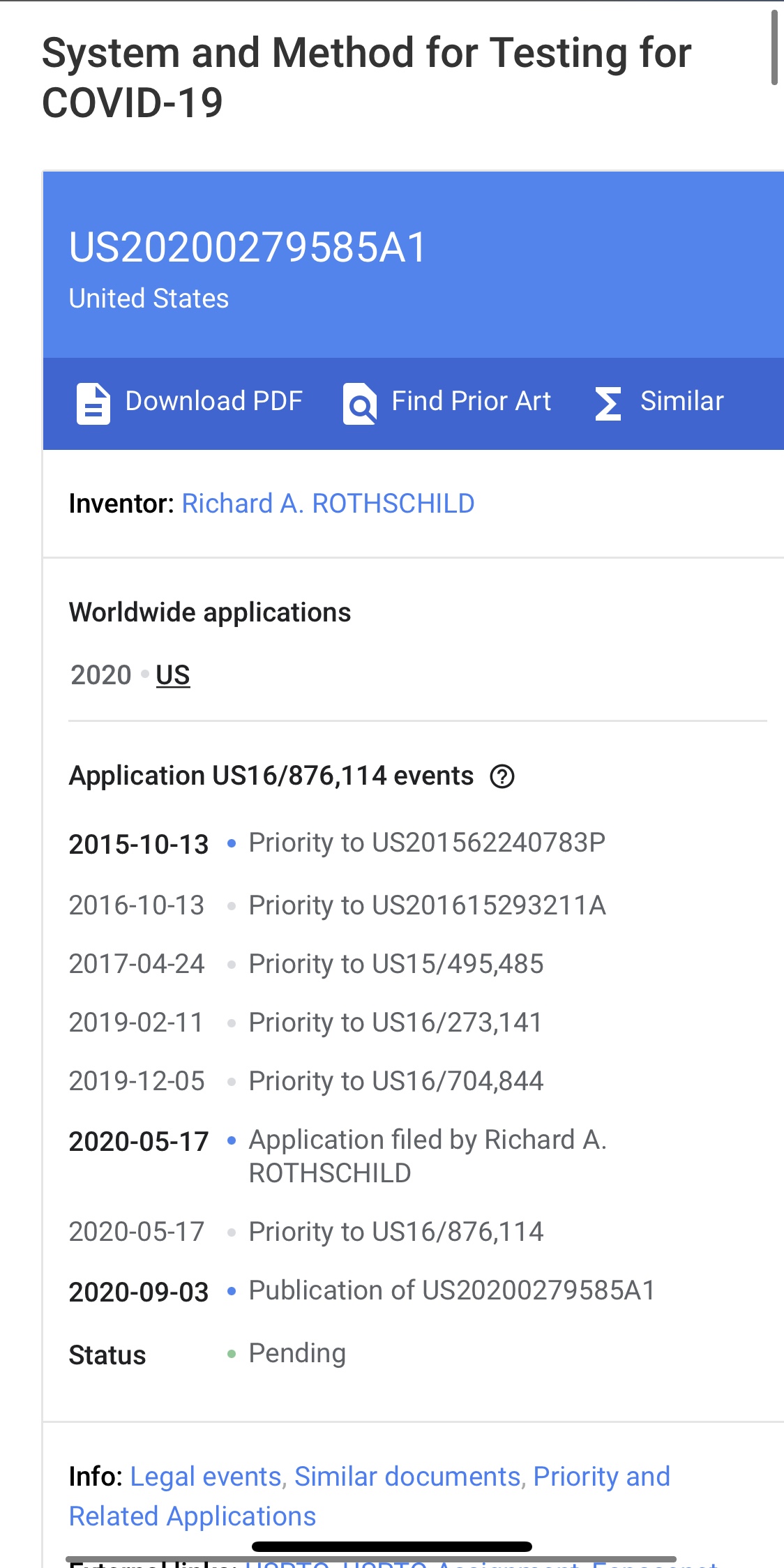Click the Find Prior Art magnifier icon
Image resolution: width=784 pixels, height=1568 pixels.
[360, 403]
